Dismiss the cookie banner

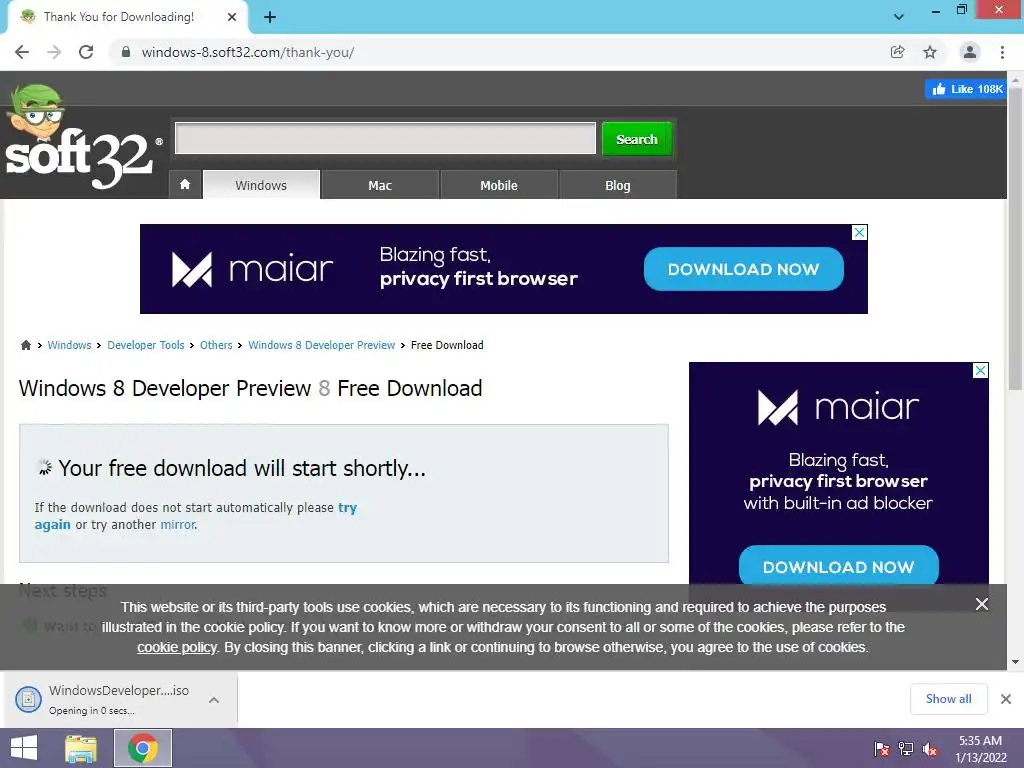click(982, 604)
